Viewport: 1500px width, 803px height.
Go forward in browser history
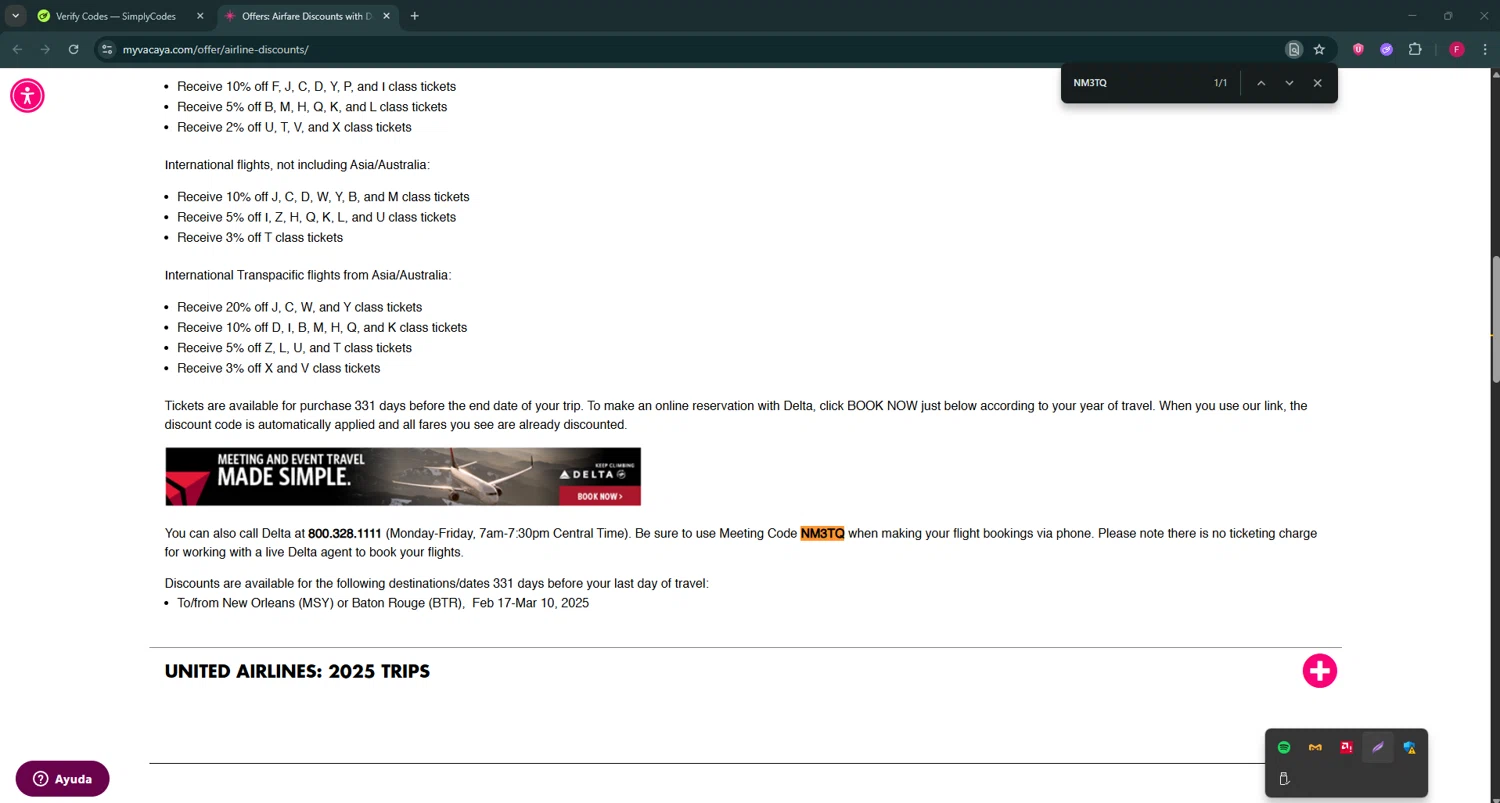pyautogui.click(x=45, y=49)
